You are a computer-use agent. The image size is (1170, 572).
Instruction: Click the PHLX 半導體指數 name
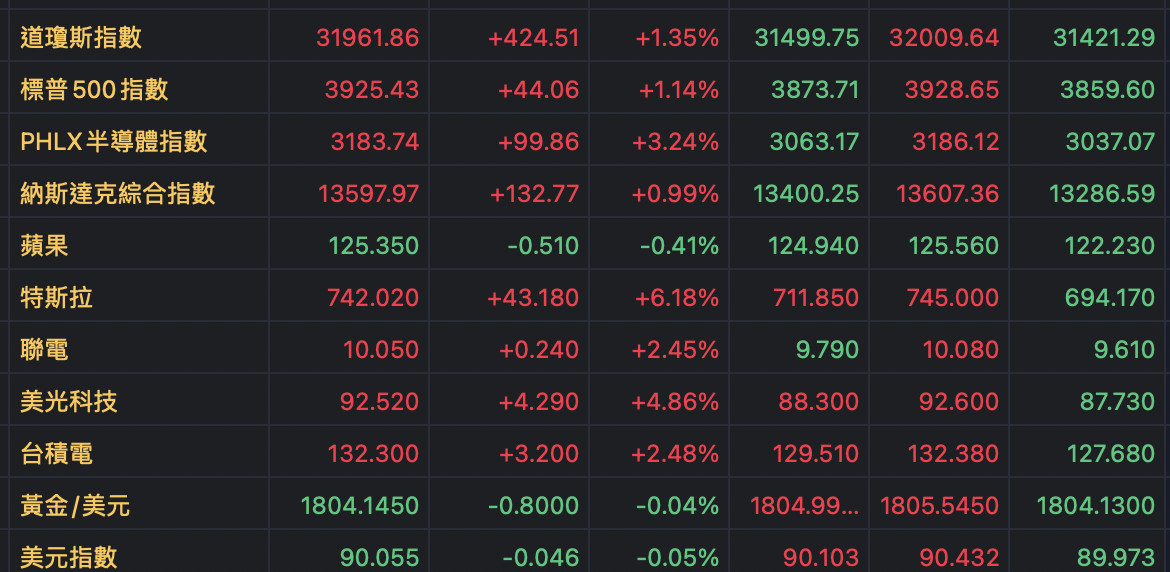pyautogui.click(x=114, y=142)
